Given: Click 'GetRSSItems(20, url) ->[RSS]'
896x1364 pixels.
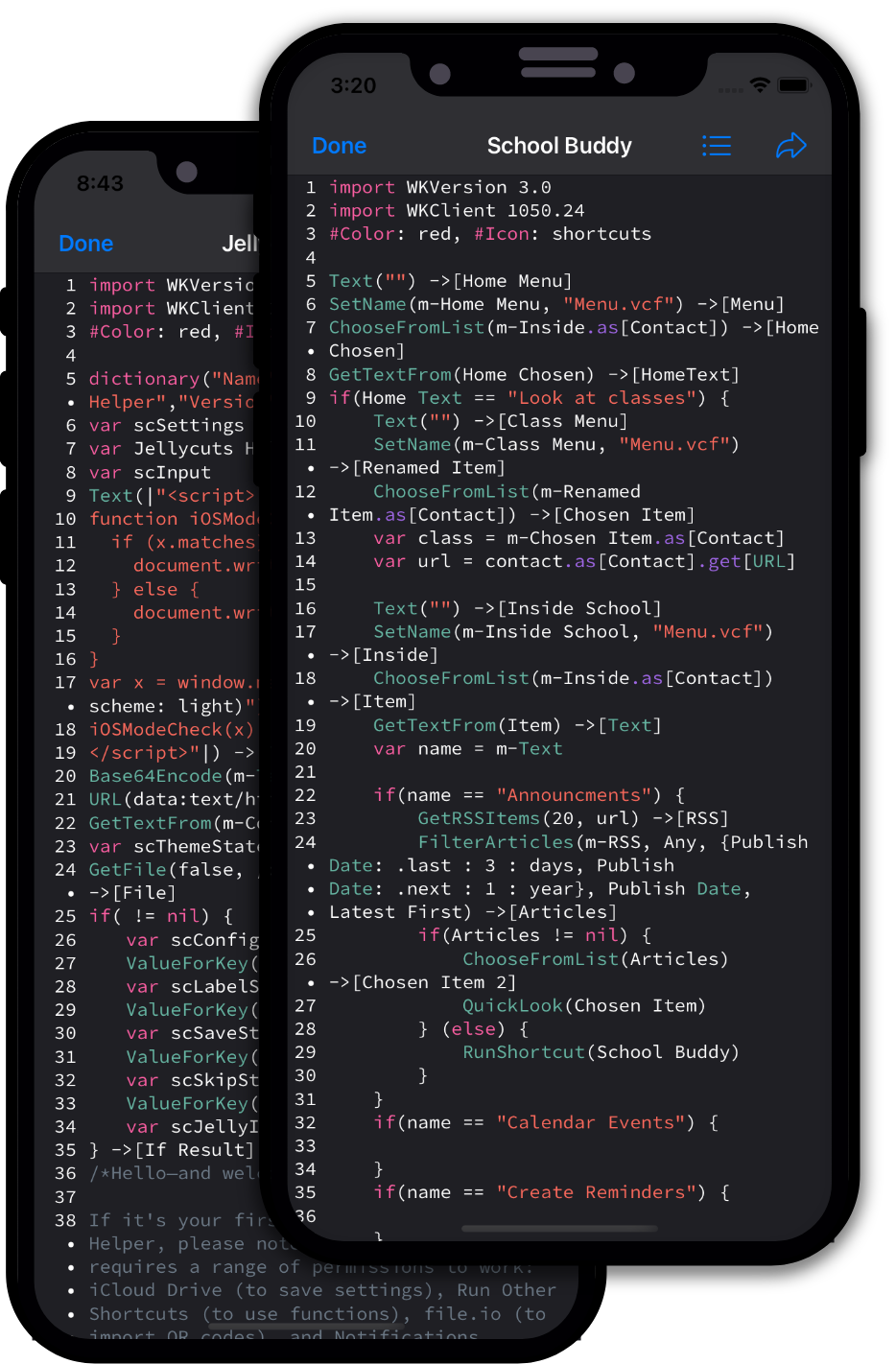Looking at the screenshot, I should coord(574,818).
